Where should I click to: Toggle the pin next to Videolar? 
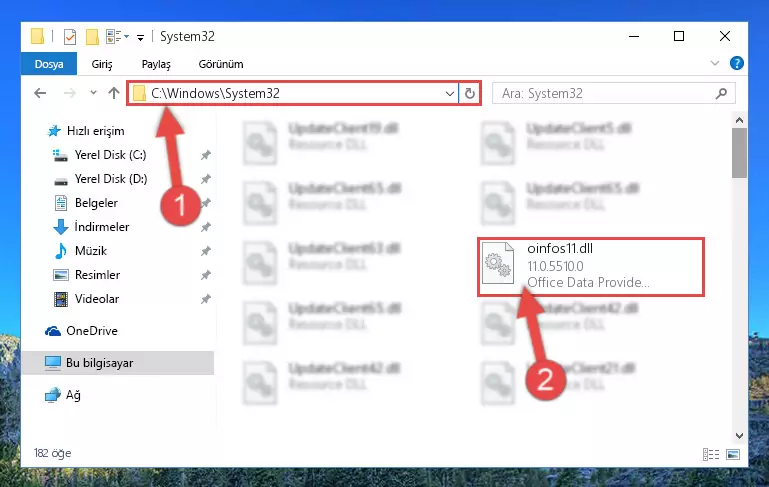[x=205, y=299]
